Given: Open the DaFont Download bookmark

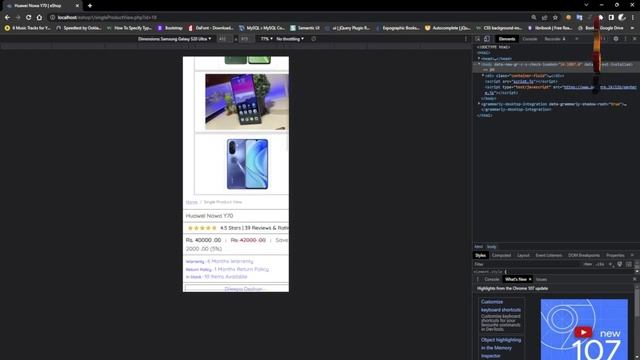Looking at the screenshot, I should coord(211,28).
